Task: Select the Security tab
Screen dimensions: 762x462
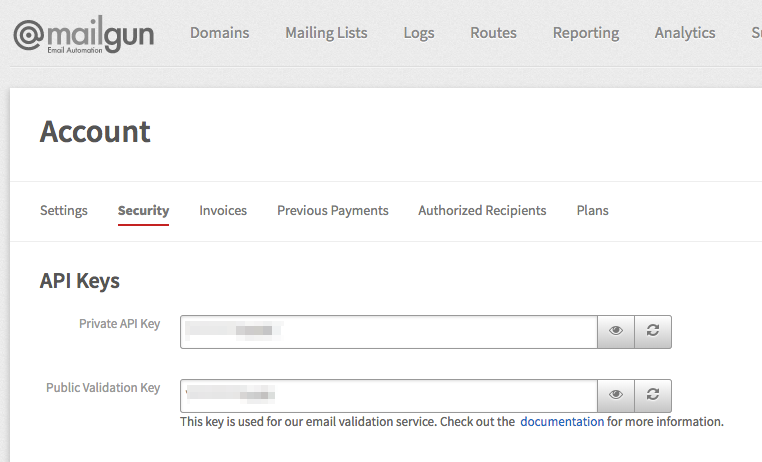Action: (143, 211)
